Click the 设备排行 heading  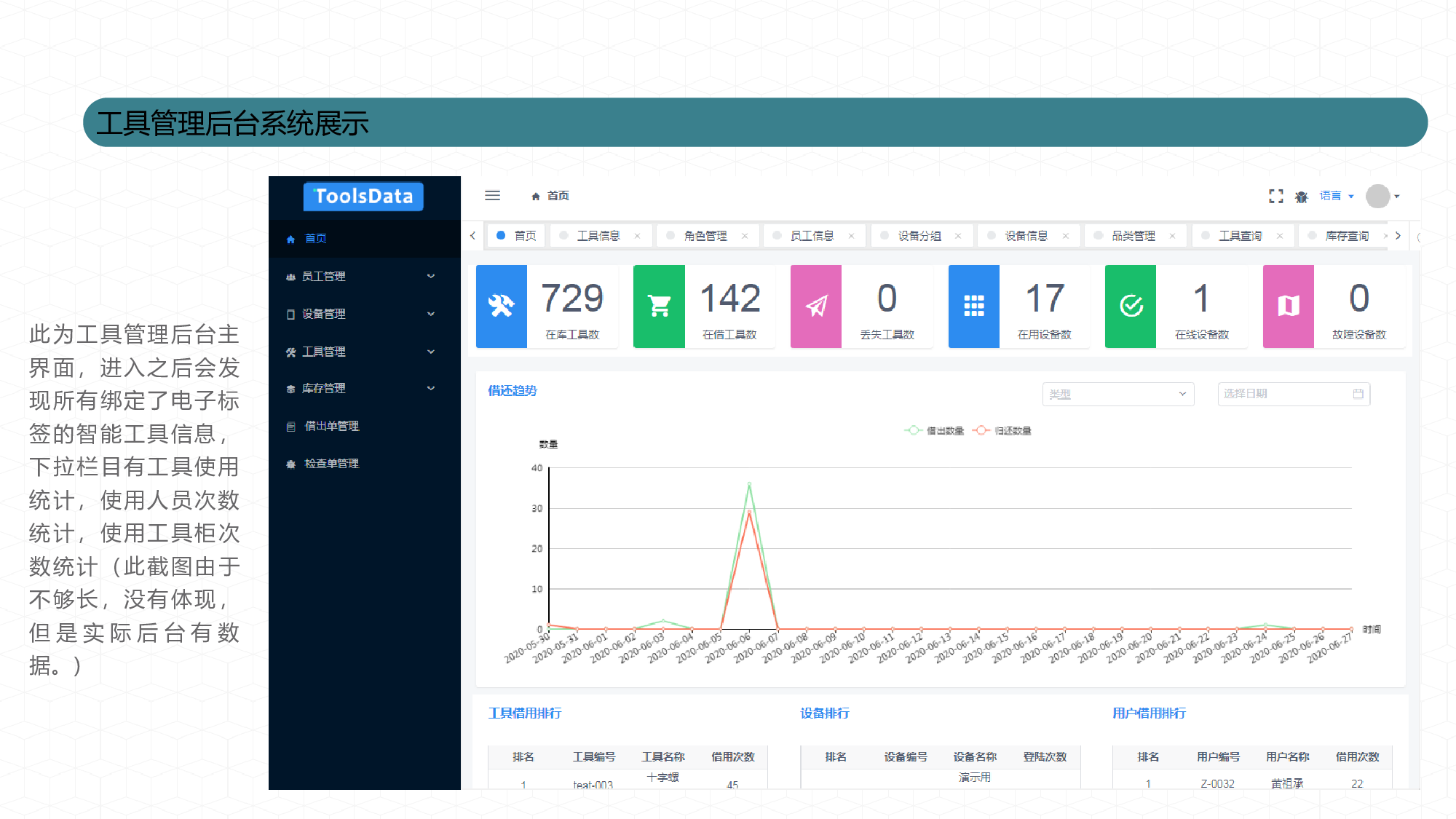coord(825,713)
